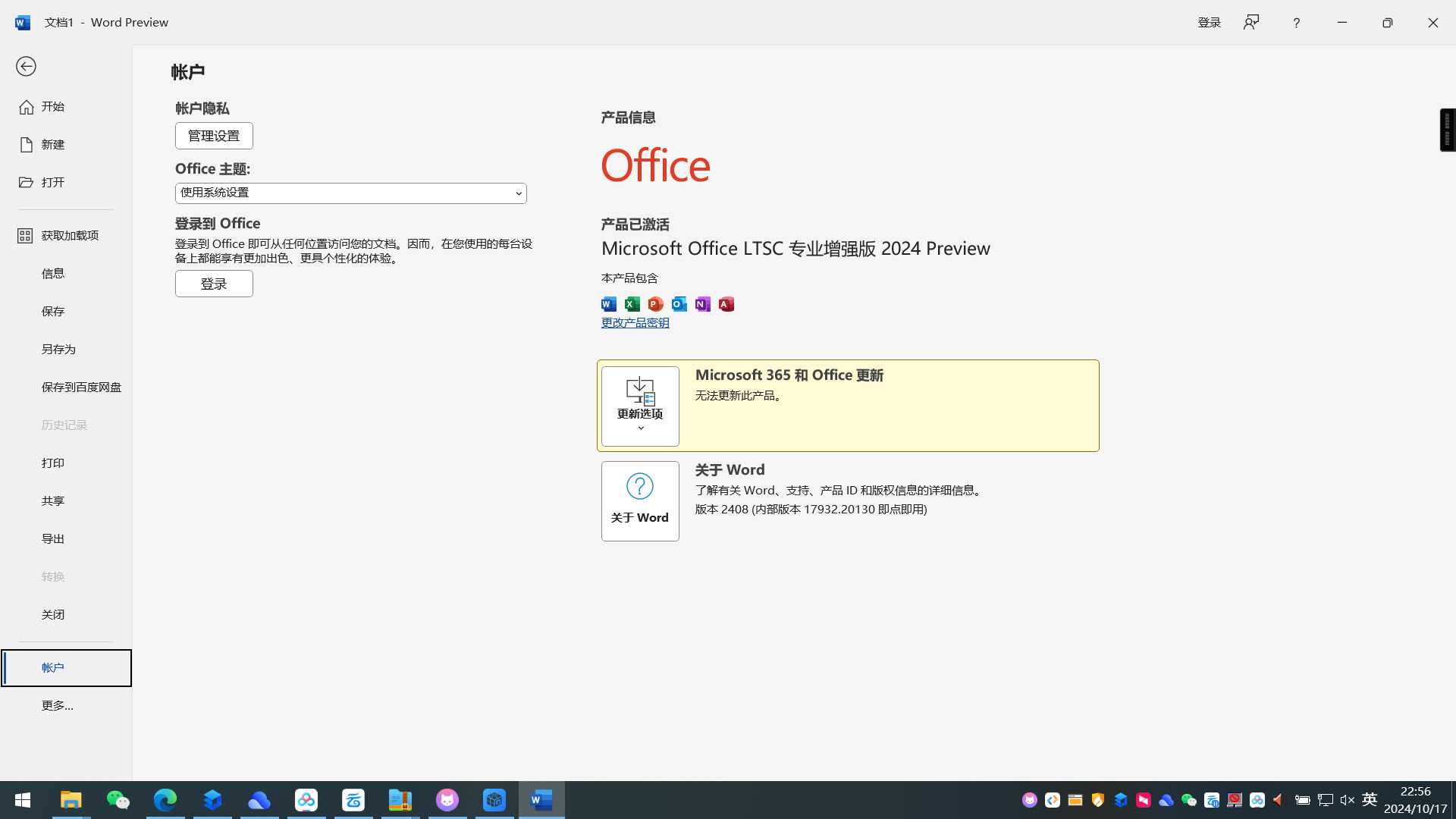Click the vertical scrollbar thumb at right

(1448, 130)
